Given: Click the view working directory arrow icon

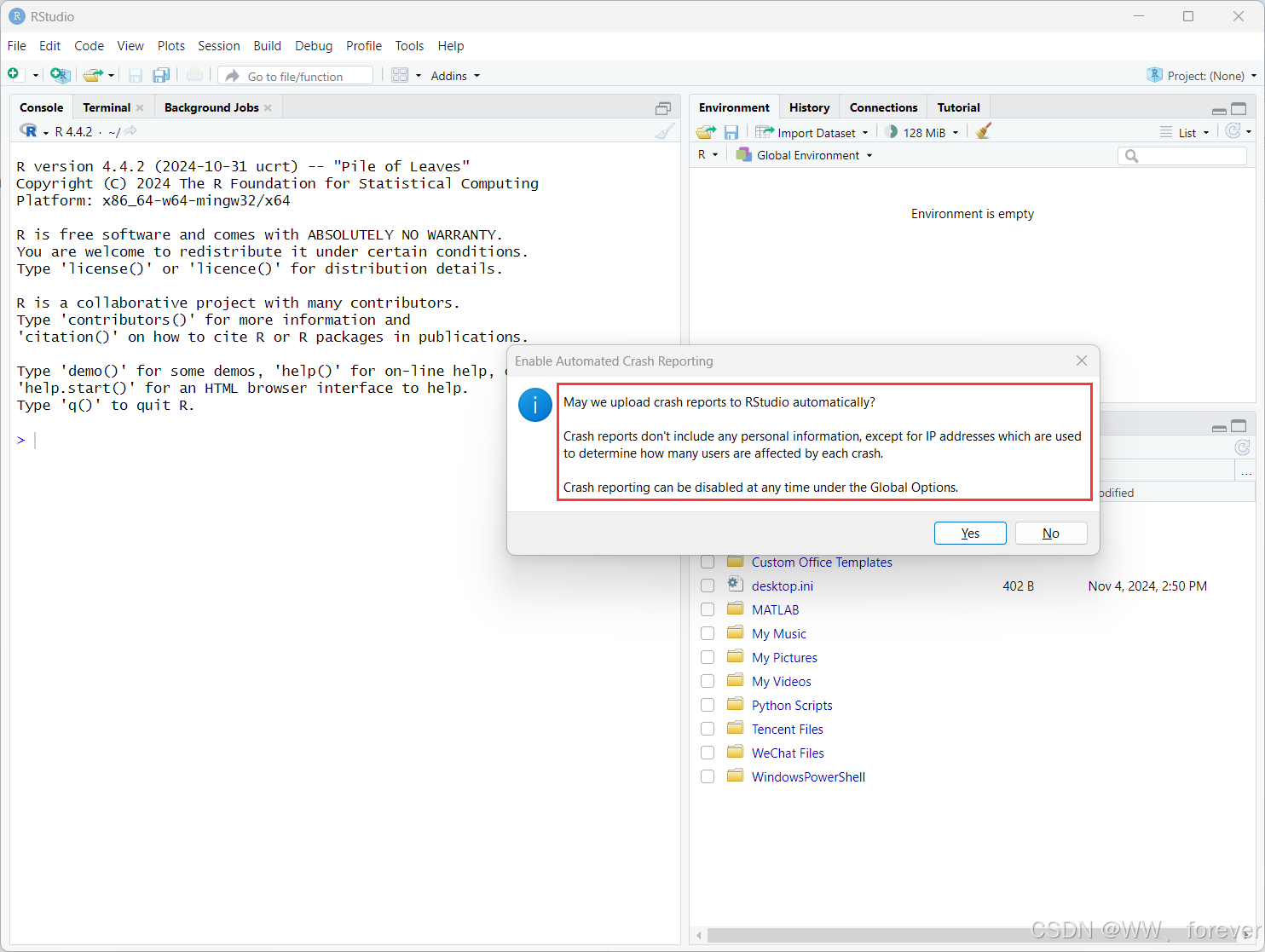Looking at the screenshot, I should 130,131.
